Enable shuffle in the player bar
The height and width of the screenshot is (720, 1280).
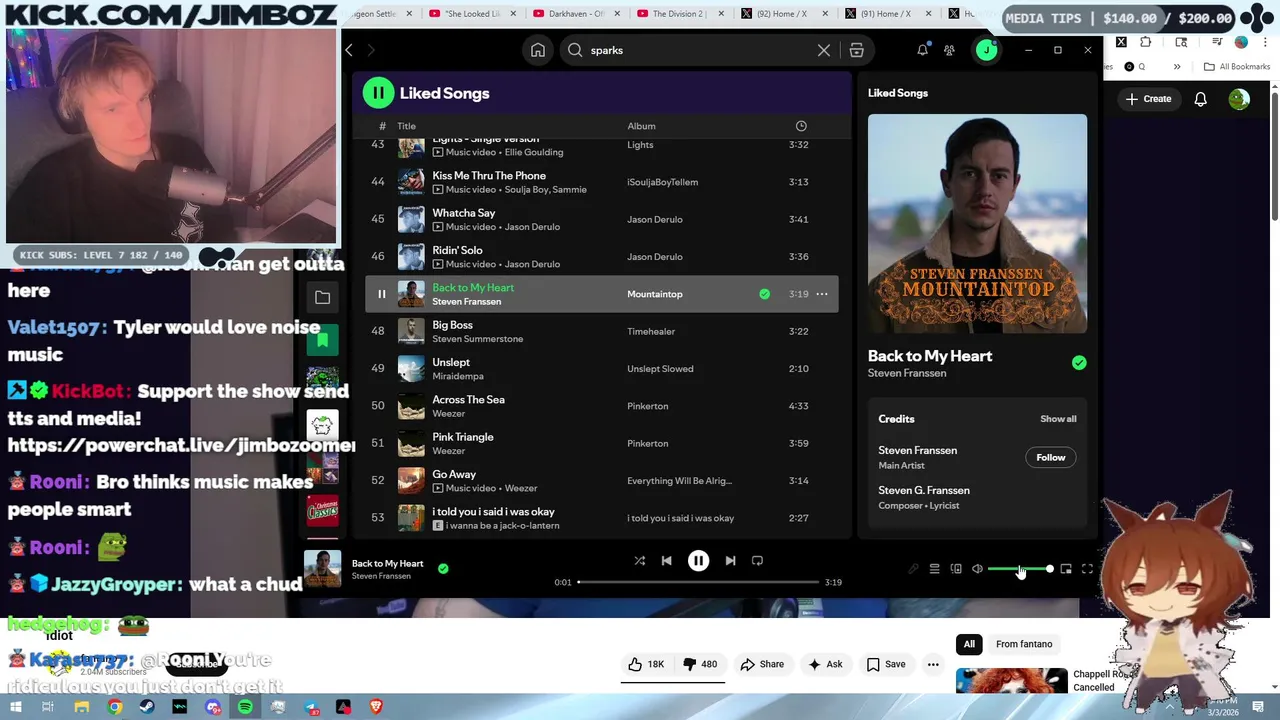point(640,561)
